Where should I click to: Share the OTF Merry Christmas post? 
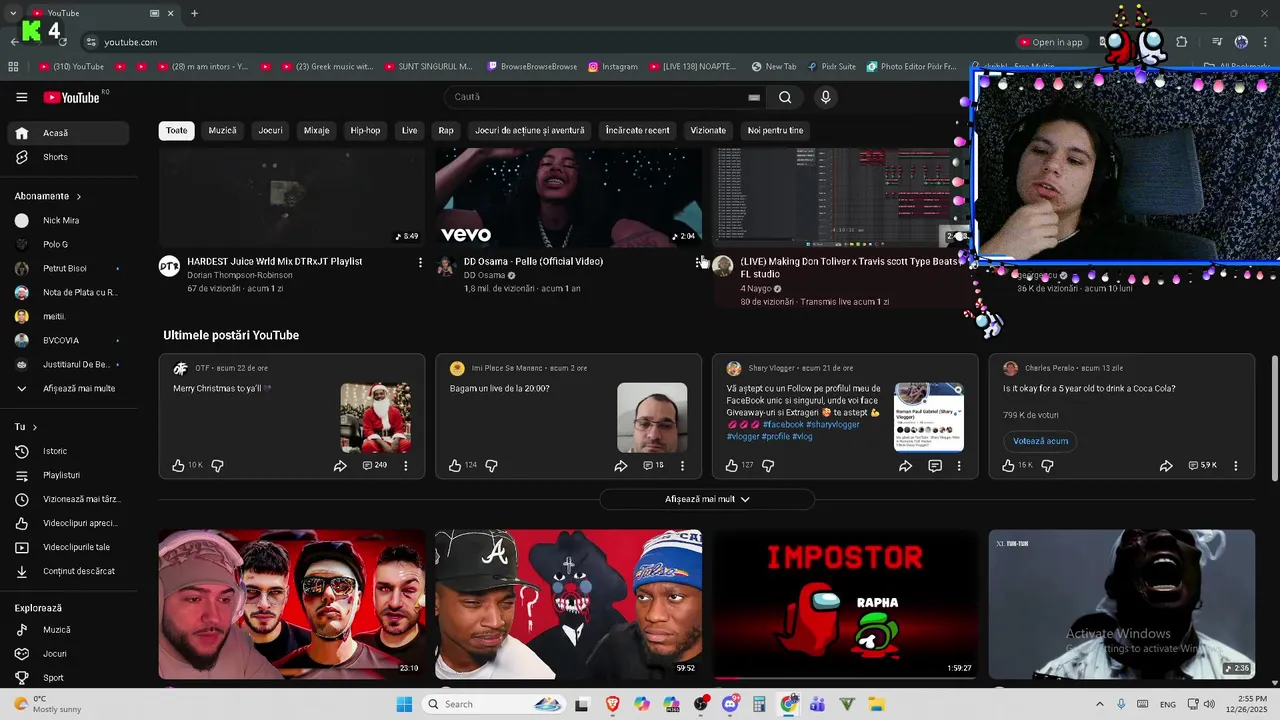[340, 465]
